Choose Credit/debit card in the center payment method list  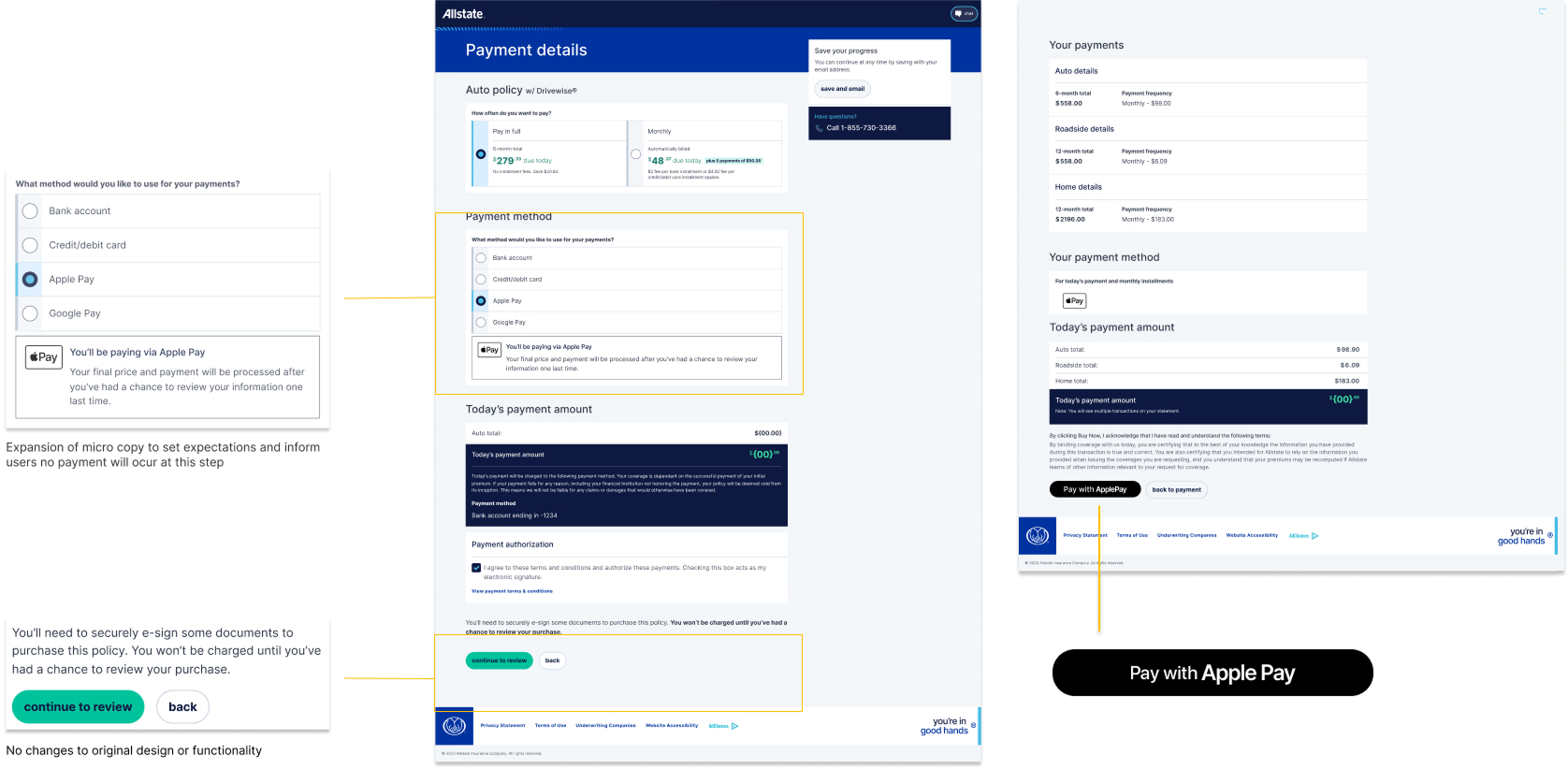481,280
